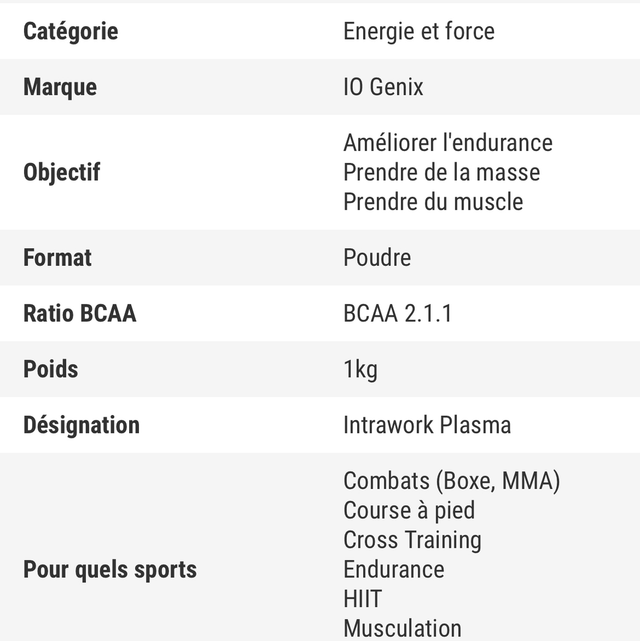Select the "Marque" row label
This screenshot has height=641, width=640.
pos(60,87)
